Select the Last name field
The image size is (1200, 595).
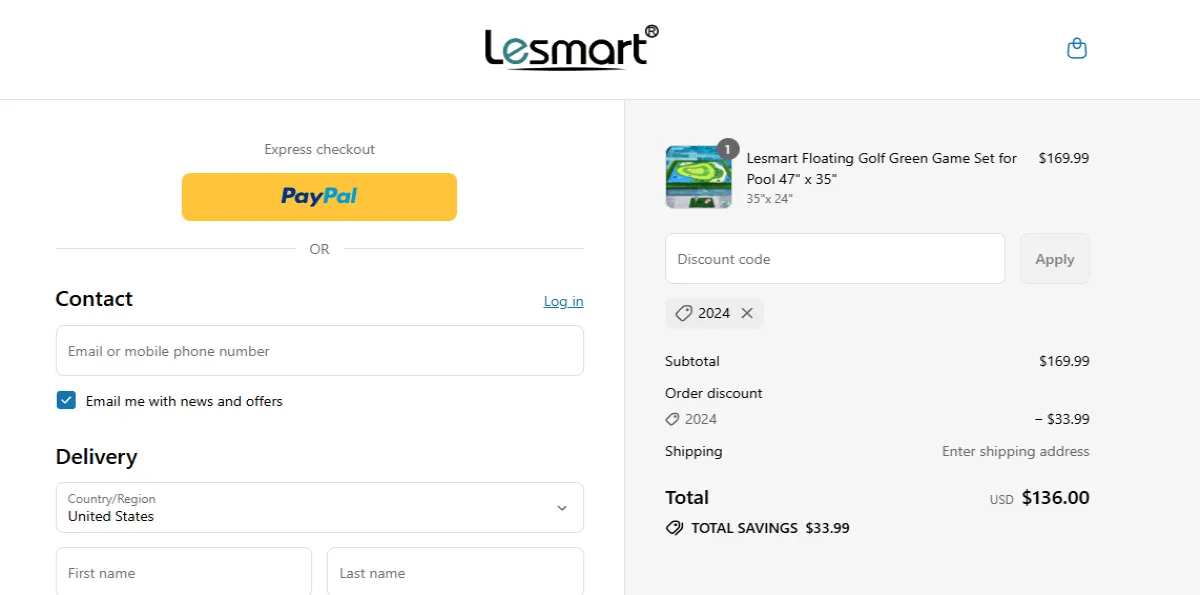coord(456,572)
